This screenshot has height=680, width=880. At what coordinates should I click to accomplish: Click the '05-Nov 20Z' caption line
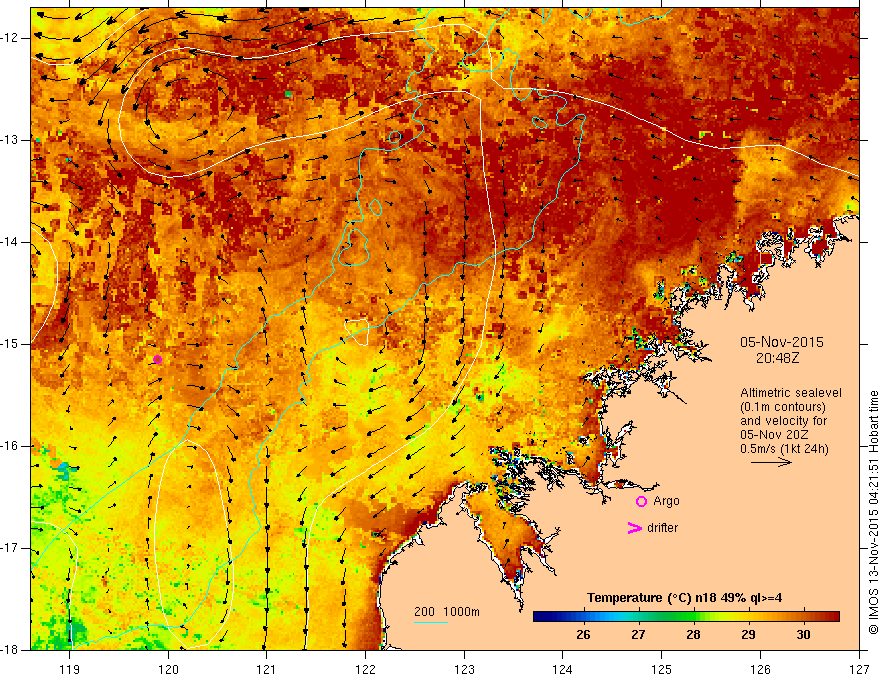[772, 435]
